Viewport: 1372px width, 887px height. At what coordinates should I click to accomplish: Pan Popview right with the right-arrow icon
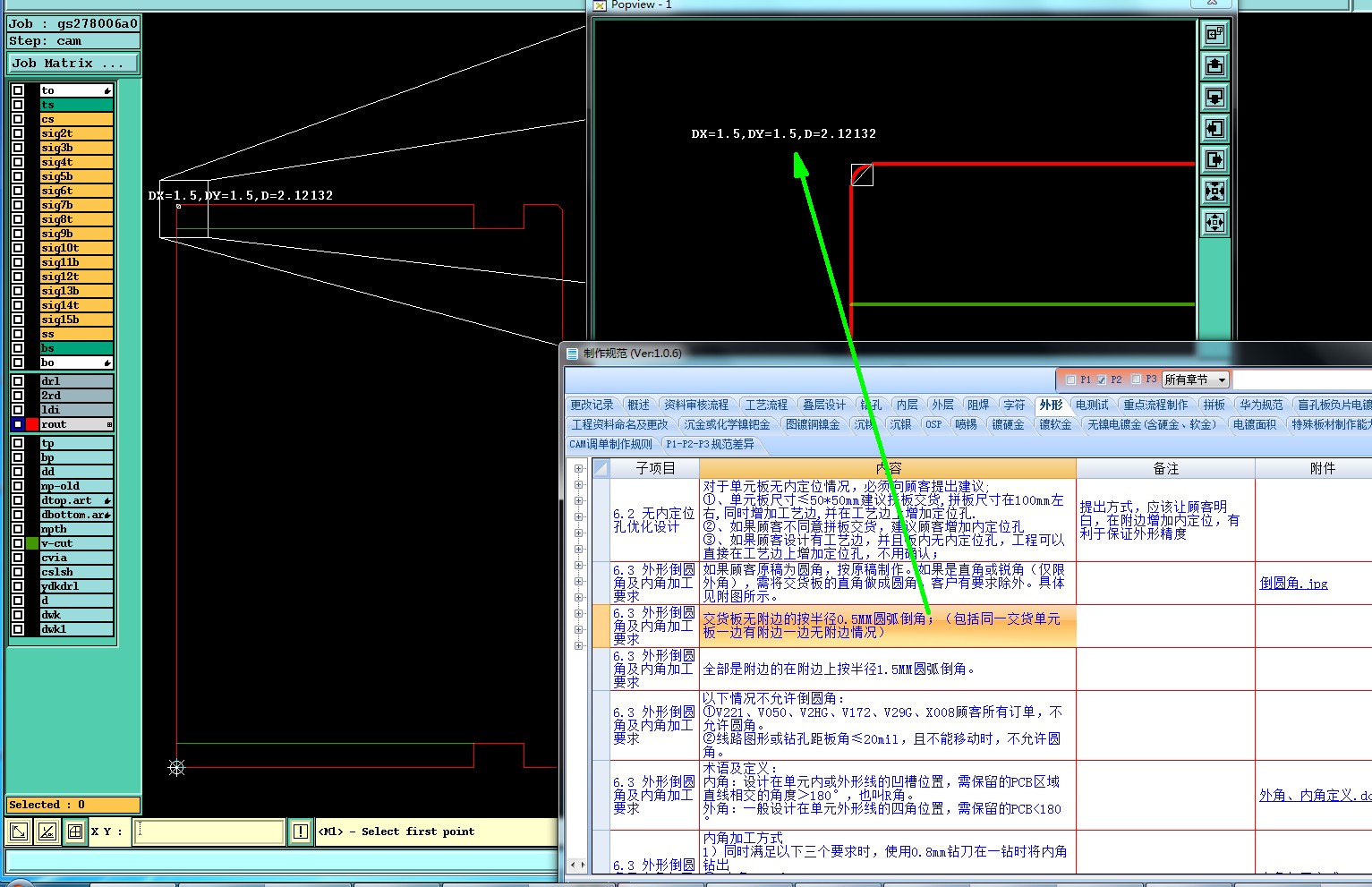click(1214, 160)
